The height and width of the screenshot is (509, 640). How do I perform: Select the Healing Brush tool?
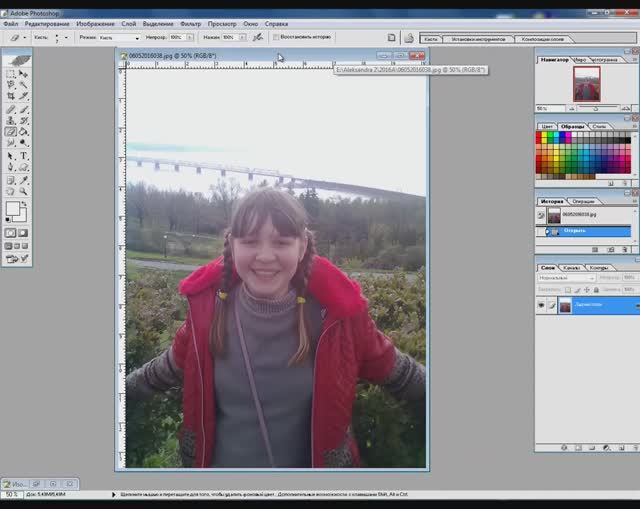[x=10, y=109]
